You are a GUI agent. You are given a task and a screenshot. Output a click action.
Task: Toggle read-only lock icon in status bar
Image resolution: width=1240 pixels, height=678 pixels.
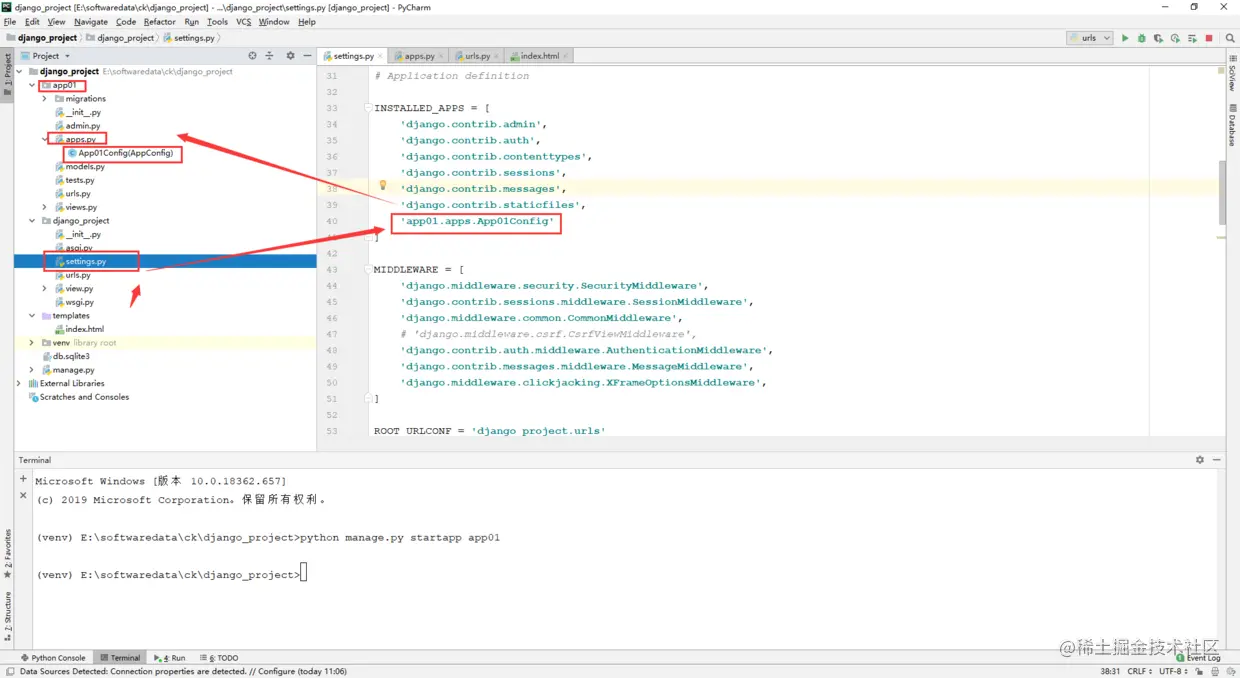click(1201, 671)
